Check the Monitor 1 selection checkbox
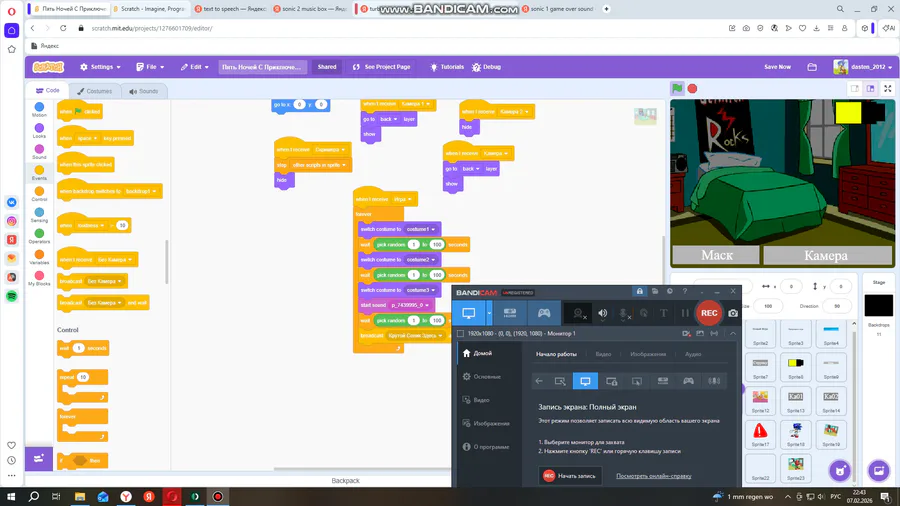Viewport: 900px width, 506px height. 460,333
